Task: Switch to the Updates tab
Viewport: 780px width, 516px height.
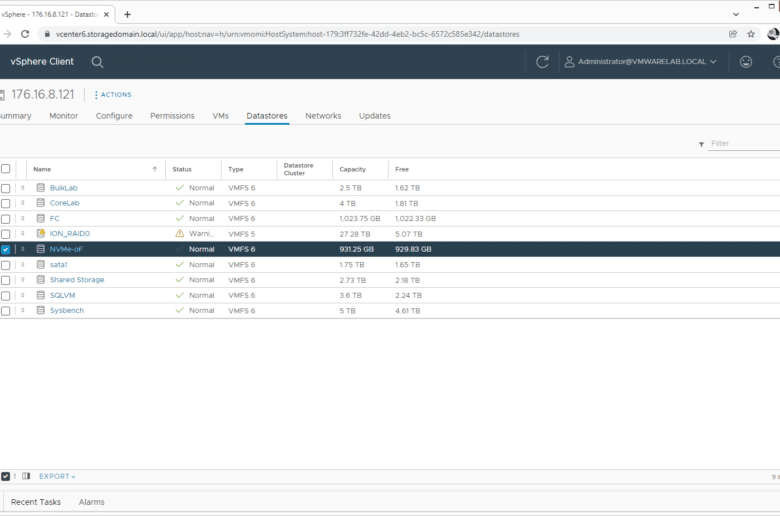Action: (375, 115)
